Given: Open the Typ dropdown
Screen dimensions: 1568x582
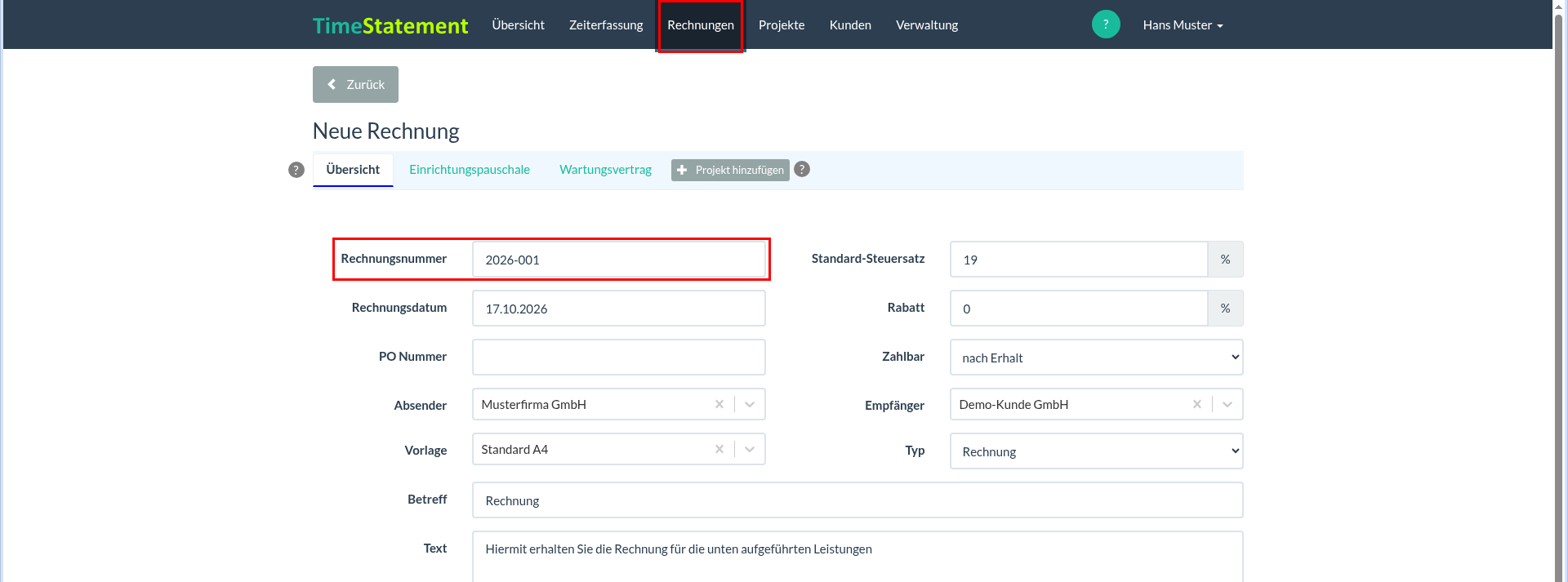Looking at the screenshot, I should (x=1097, y=451).
